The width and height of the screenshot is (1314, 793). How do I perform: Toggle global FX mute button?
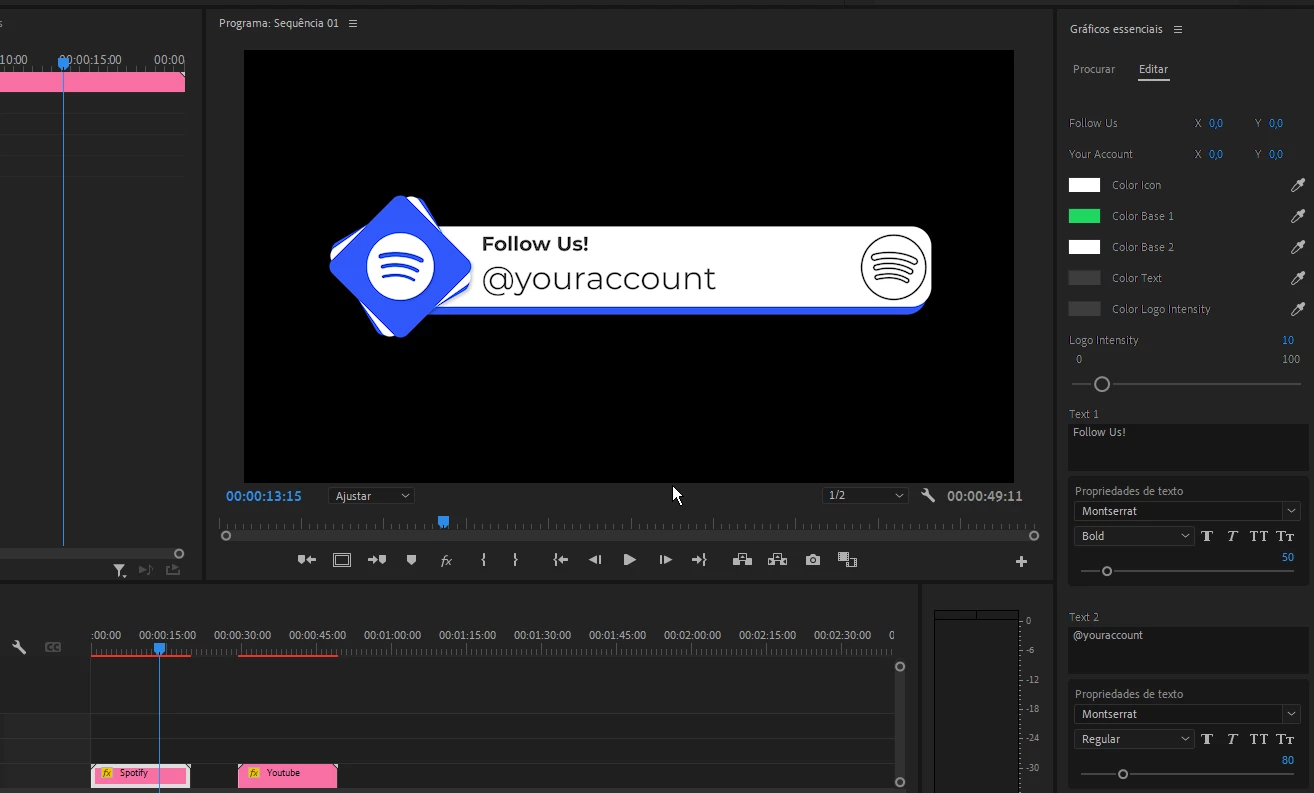(446, 561)
